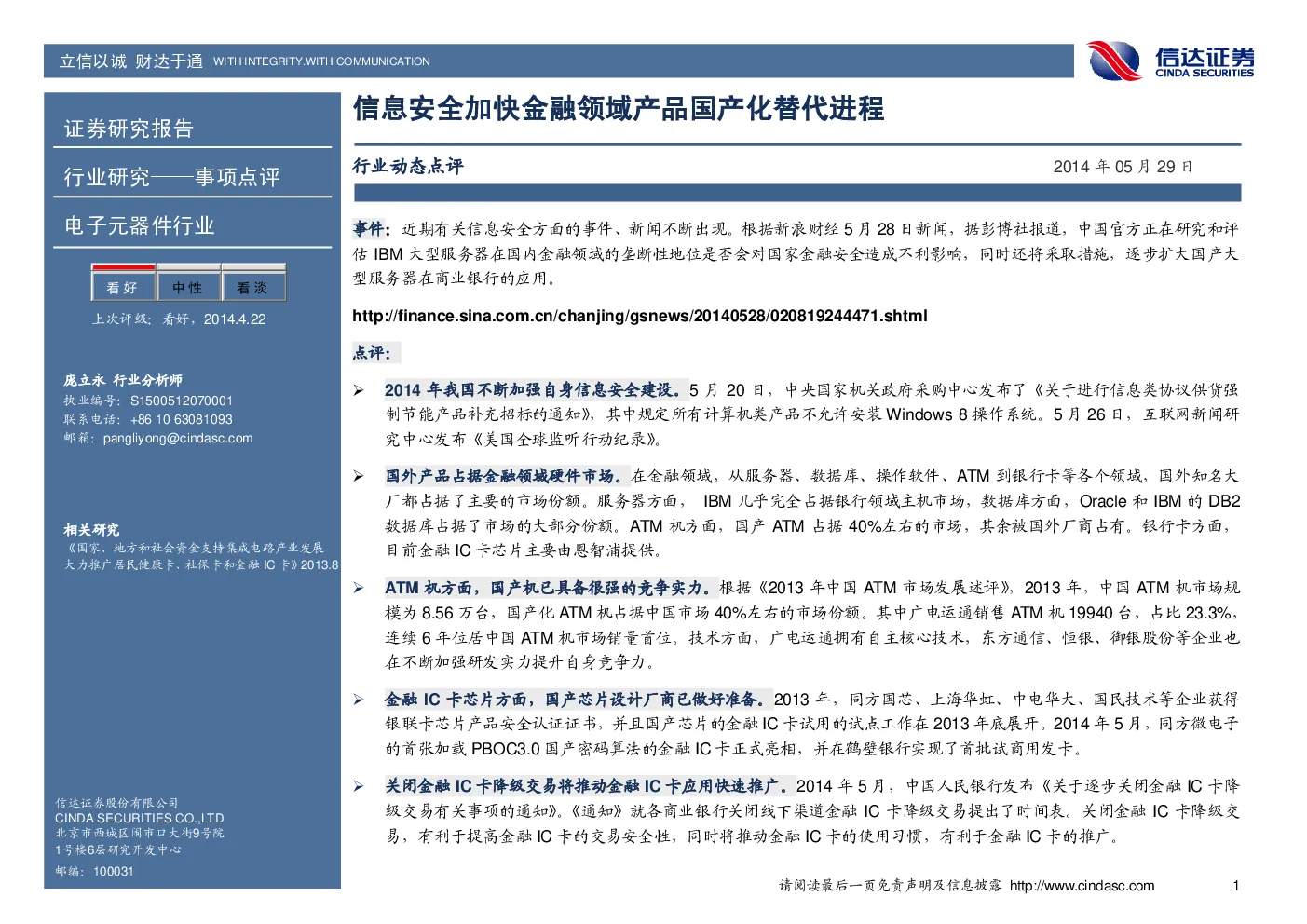Select the 看淡 rating box

click(253, 282)
